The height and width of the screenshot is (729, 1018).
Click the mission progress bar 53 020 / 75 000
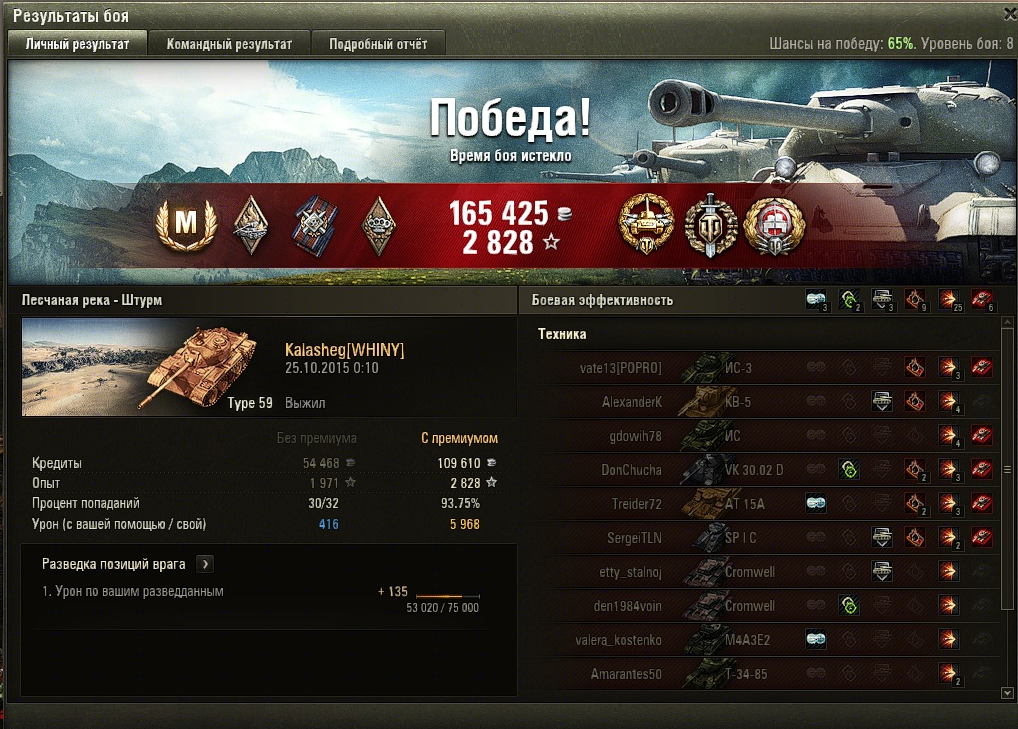(448, 595)
